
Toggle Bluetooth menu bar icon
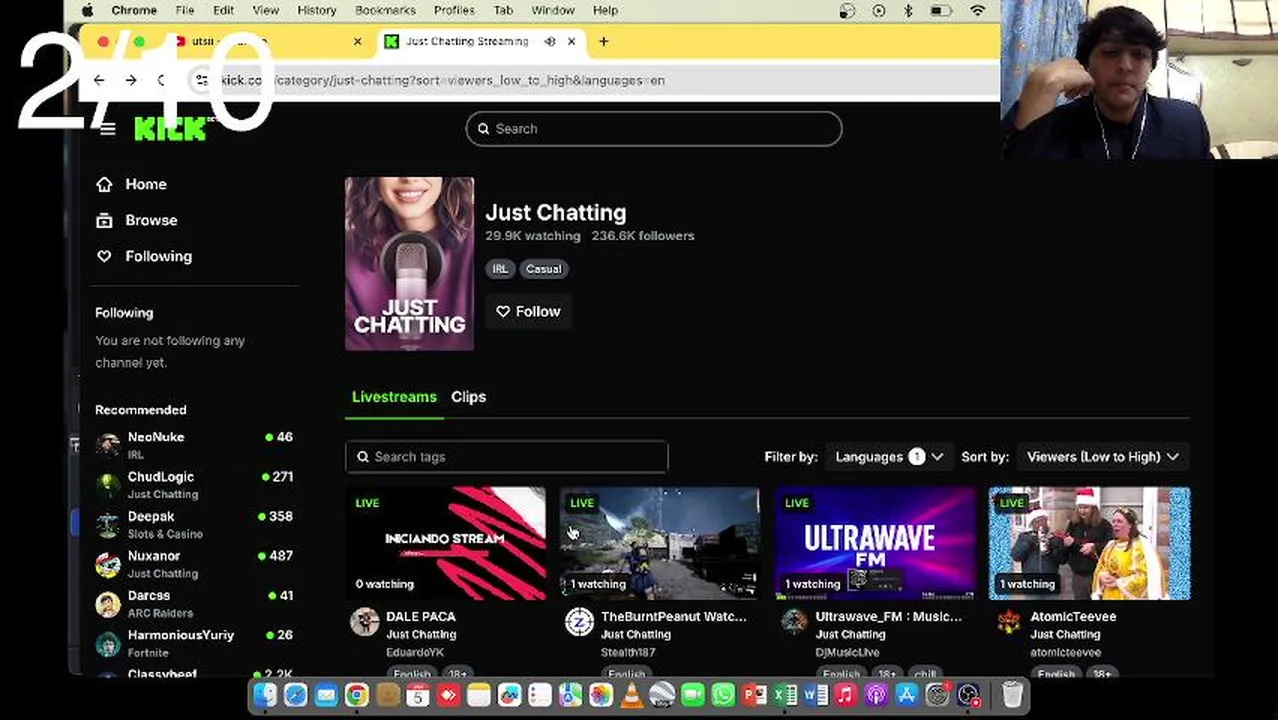(908, 10)
